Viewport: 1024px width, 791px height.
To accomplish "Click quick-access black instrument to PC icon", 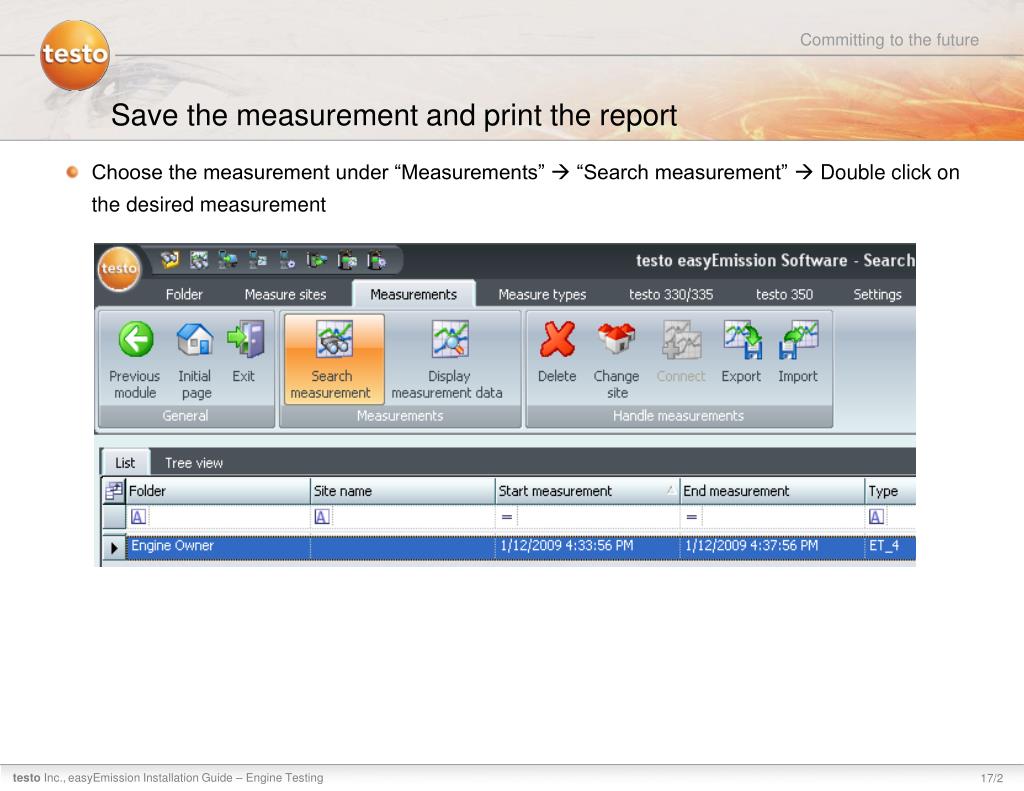I will (x=317, y=261).
